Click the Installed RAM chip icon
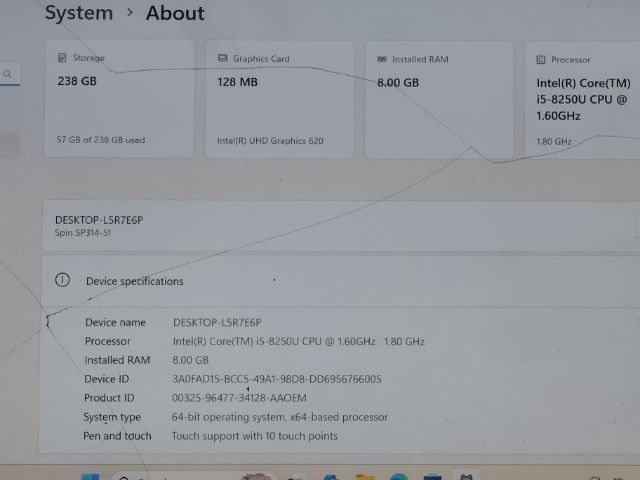640x480 pixels. pyautogui.click(x=382, y=60)
